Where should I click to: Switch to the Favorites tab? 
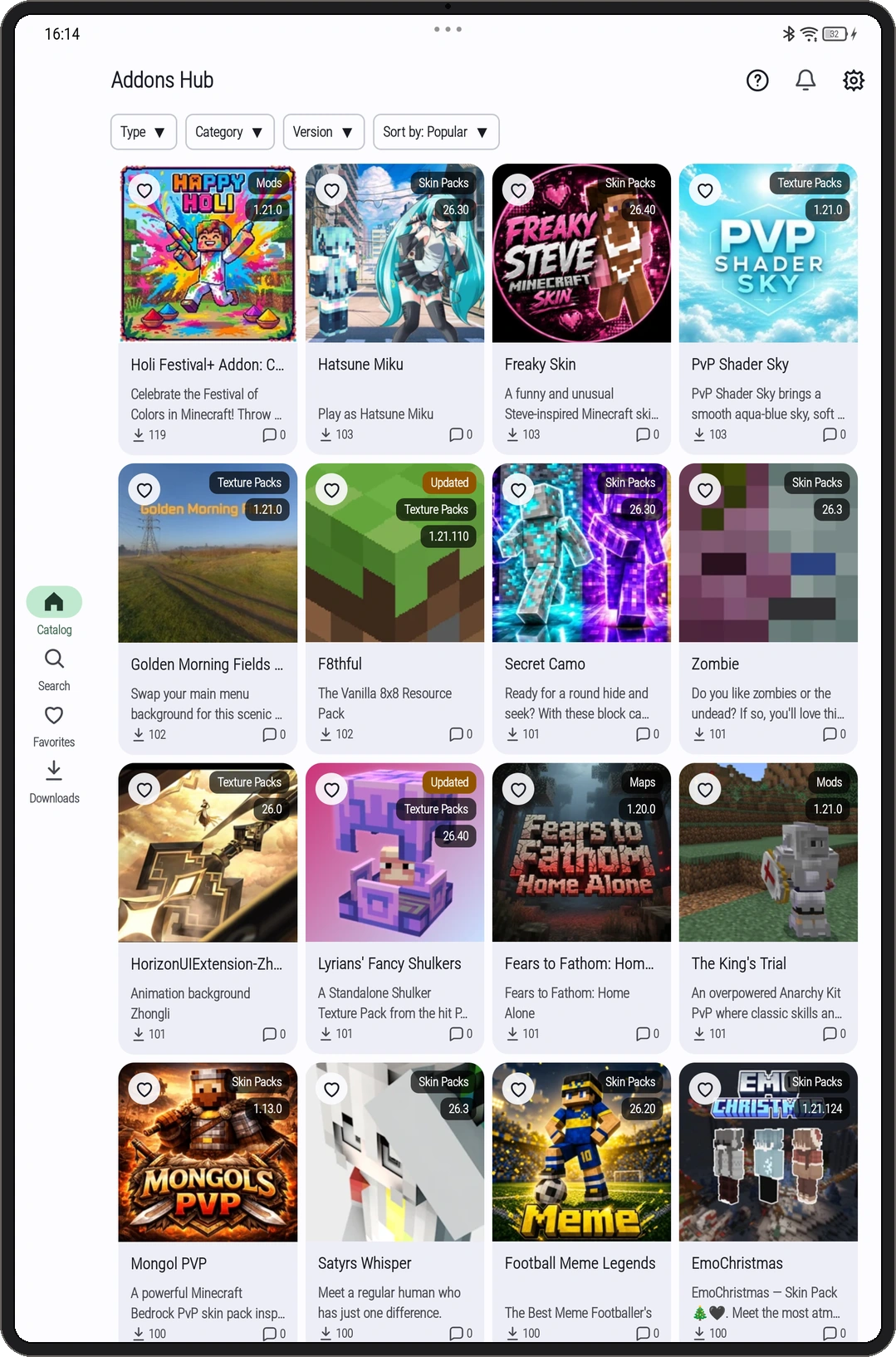pyautogui.click(x=54, y=727)
